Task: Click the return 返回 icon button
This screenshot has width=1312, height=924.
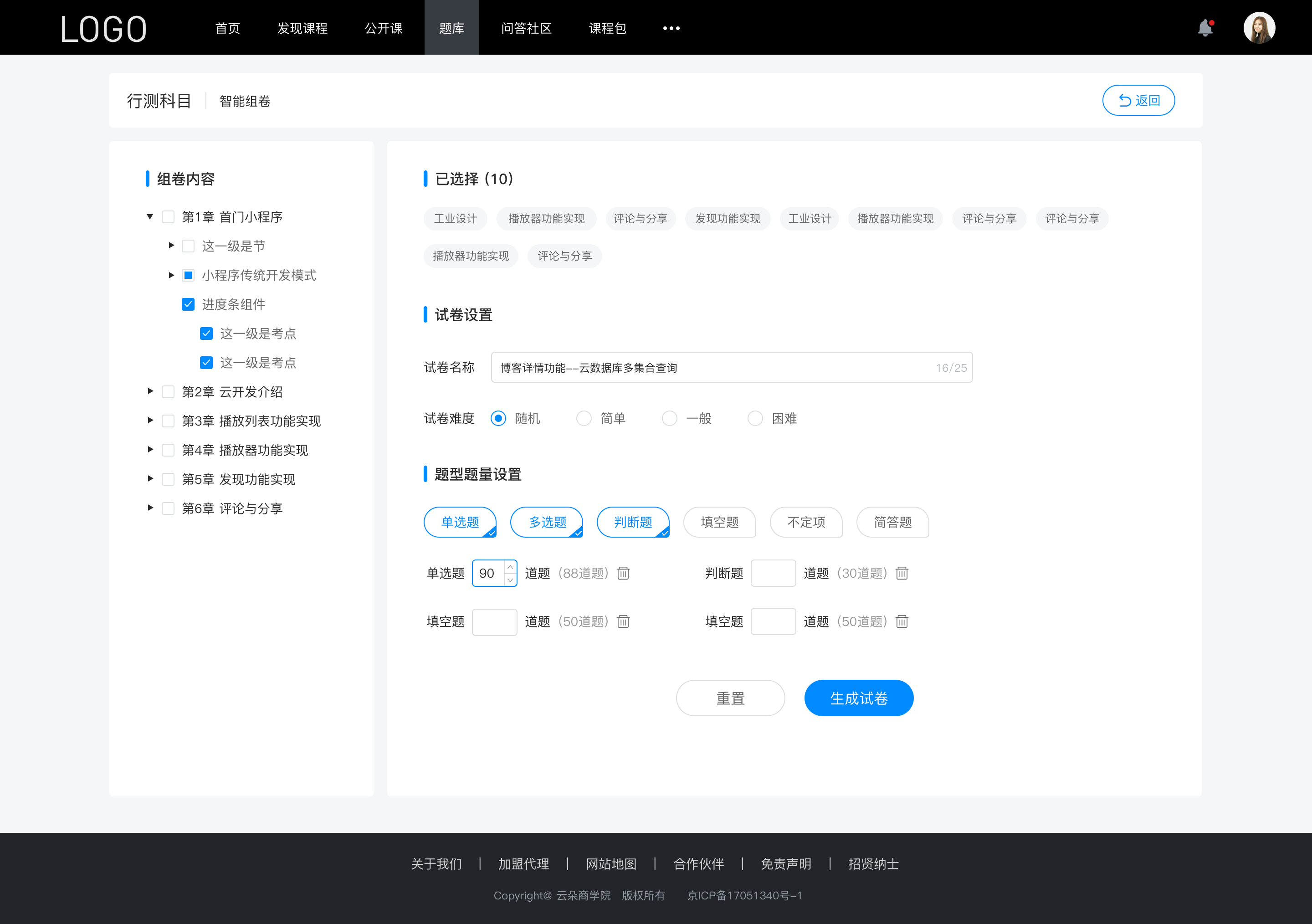Action: [x=1138, y=99]
